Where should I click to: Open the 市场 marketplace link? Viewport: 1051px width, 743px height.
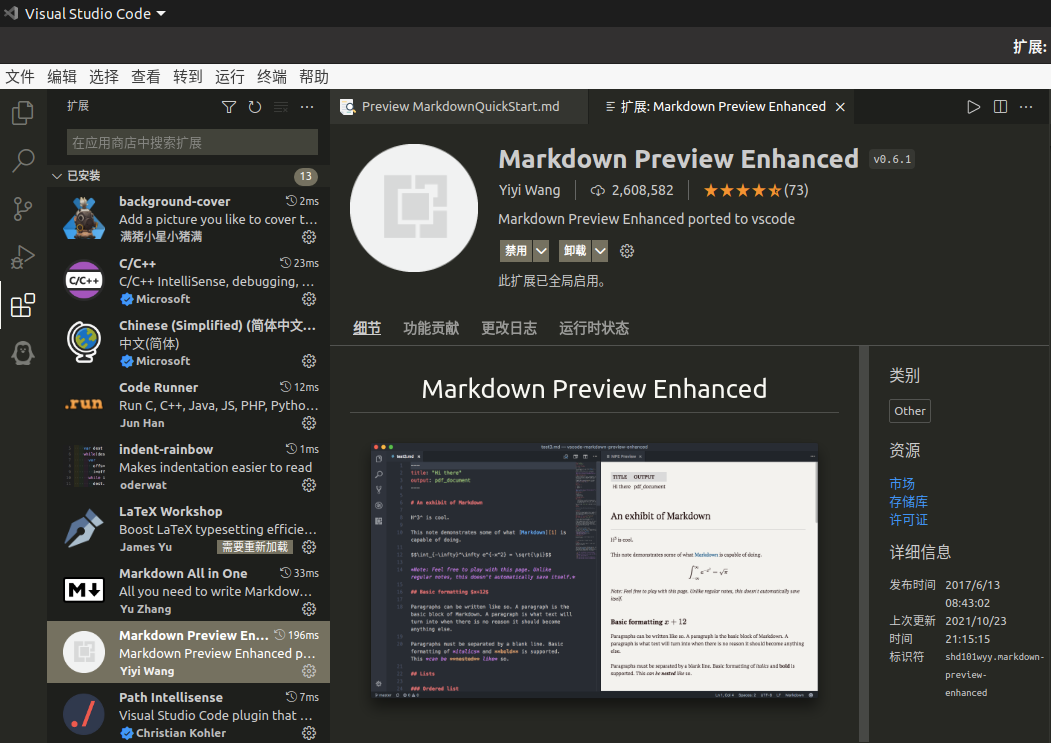pos(902,483)
